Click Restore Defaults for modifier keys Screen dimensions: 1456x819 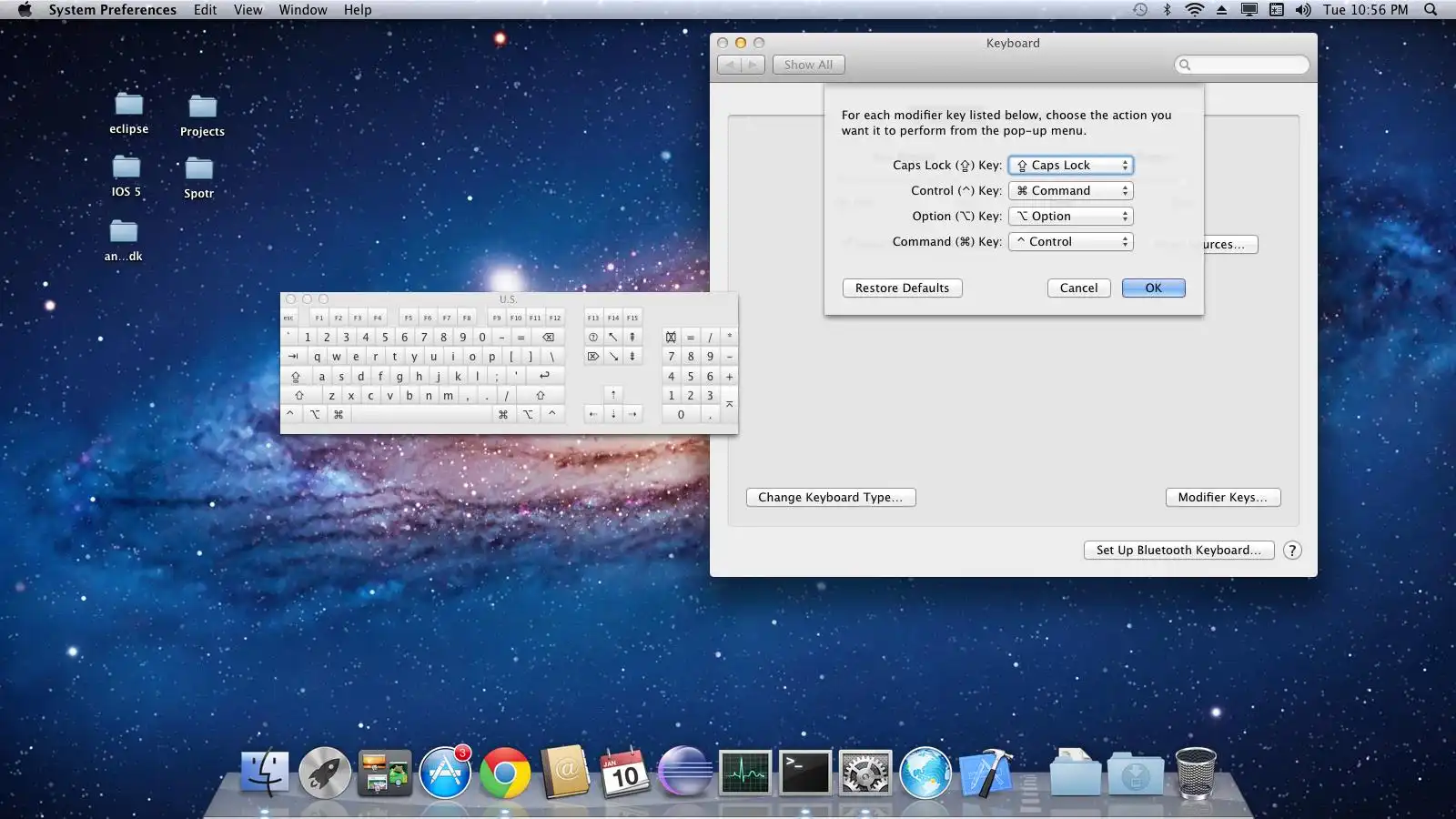click(902, 288)
